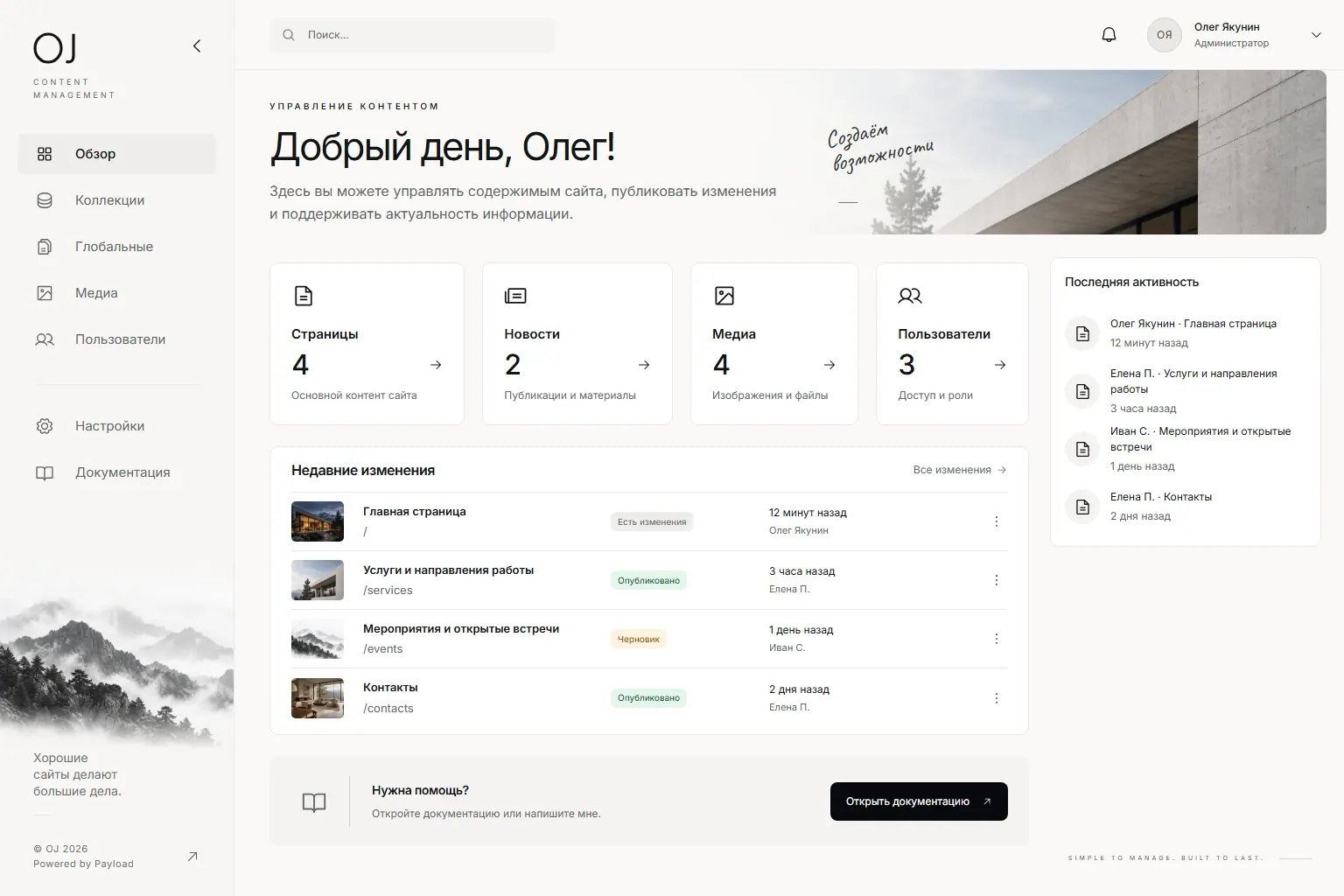The width and height of the screenshot is (1344, 896).
Task: Open the options menu for Услуги и направления работы
Action: point(997,580)
